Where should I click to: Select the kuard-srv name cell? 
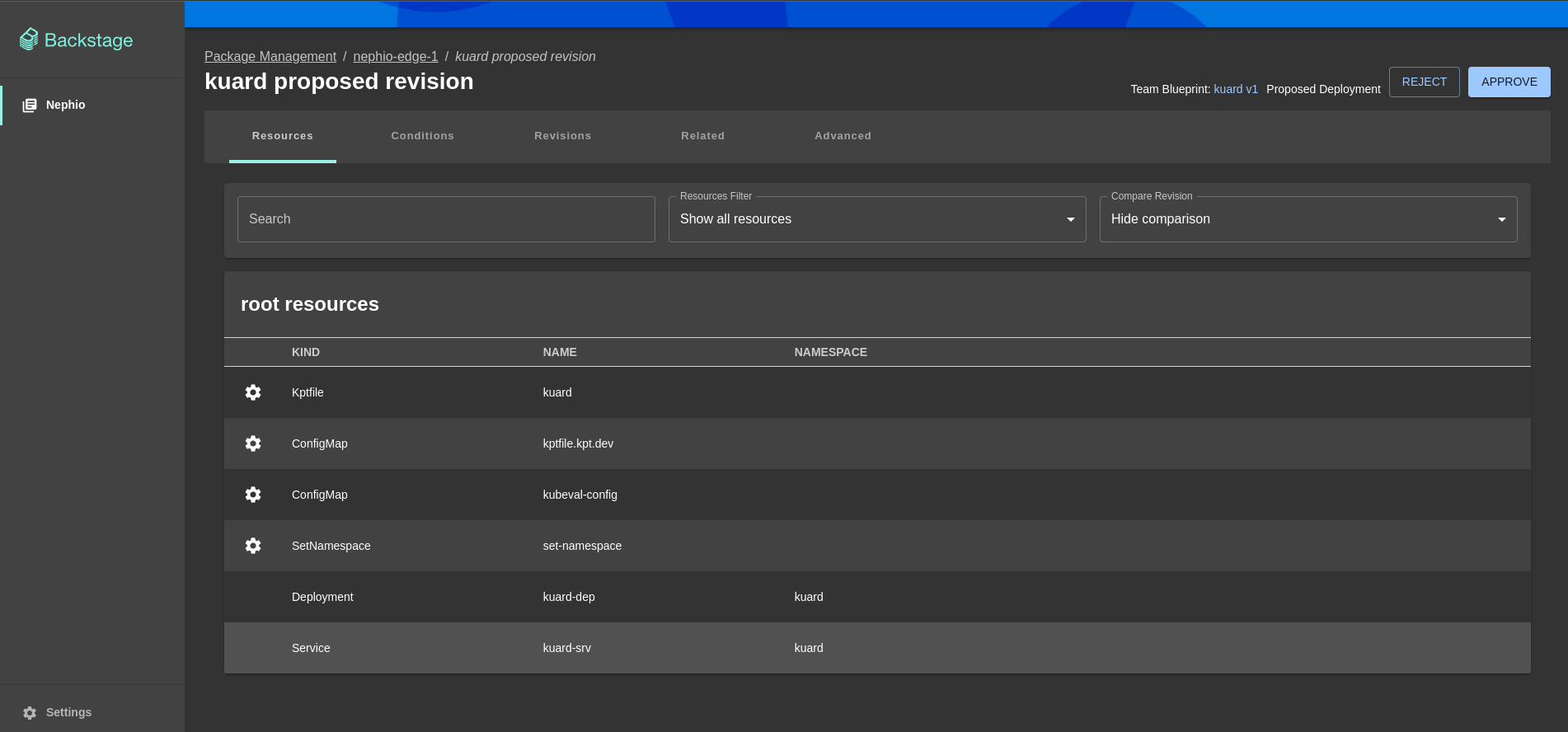coord(567,648)
